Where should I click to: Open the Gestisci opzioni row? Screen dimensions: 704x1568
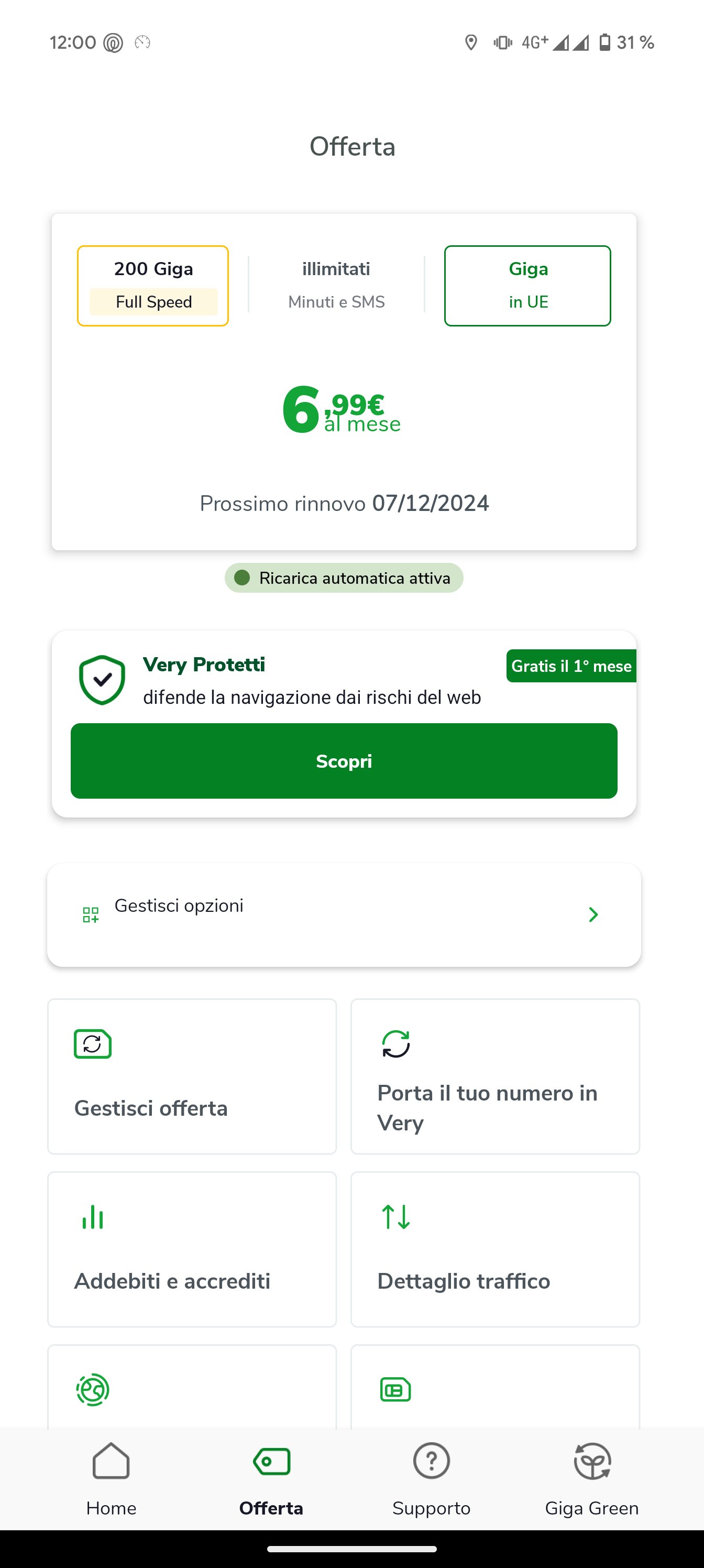coord(344,914)
